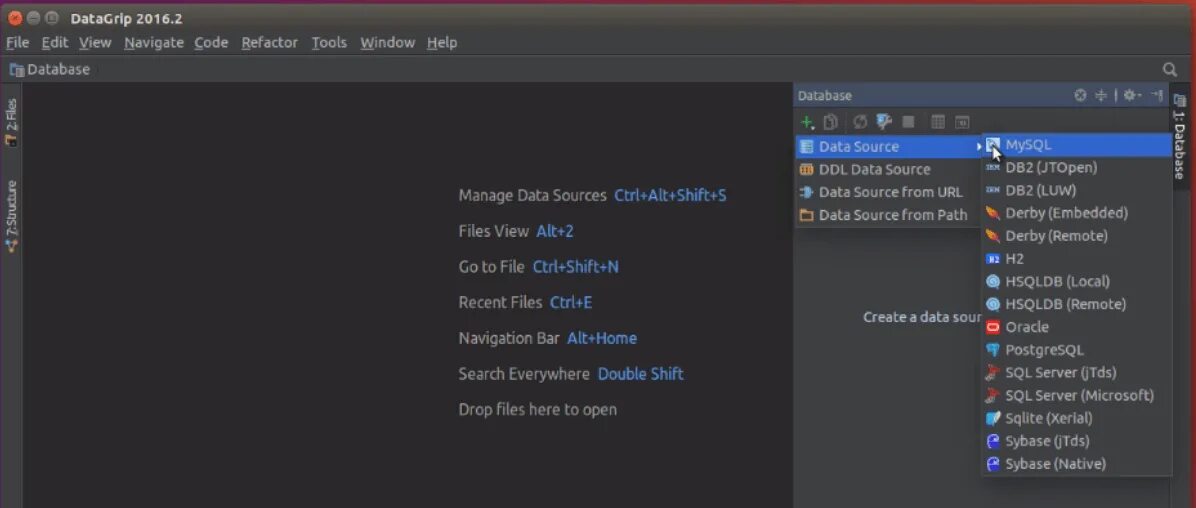The width and height of the screenshot is (1196, 508).
Task: Click the Synchronize refresh icon in Database toolbar
Action: 860,122
